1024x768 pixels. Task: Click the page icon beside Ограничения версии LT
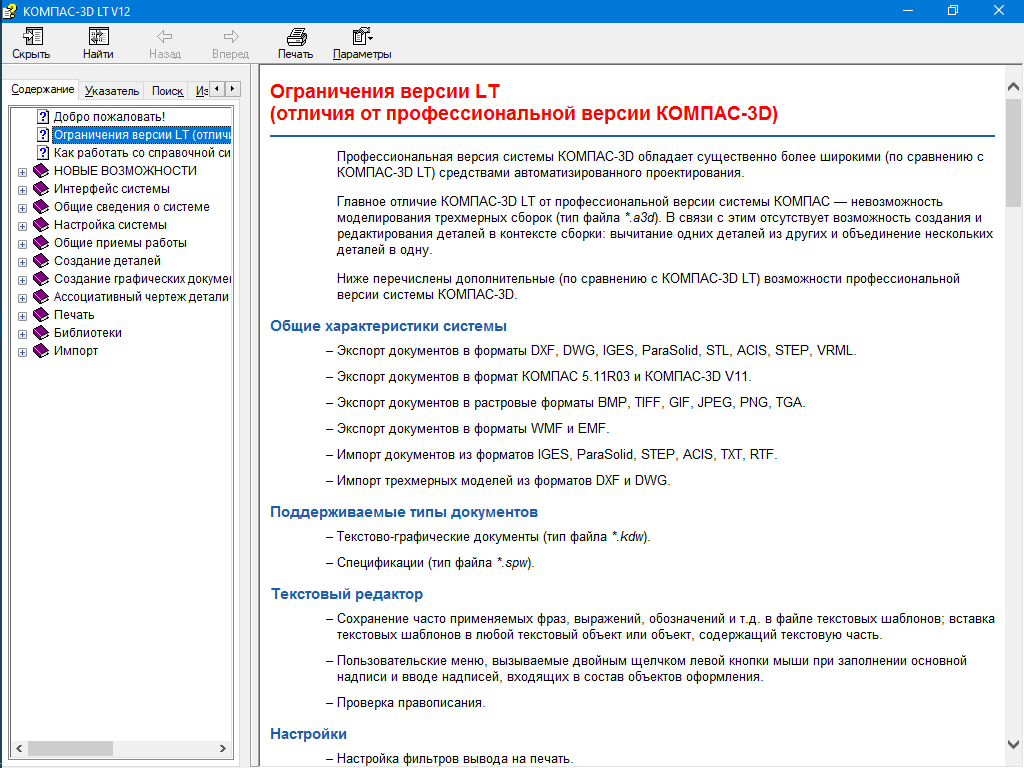(43, 135)
